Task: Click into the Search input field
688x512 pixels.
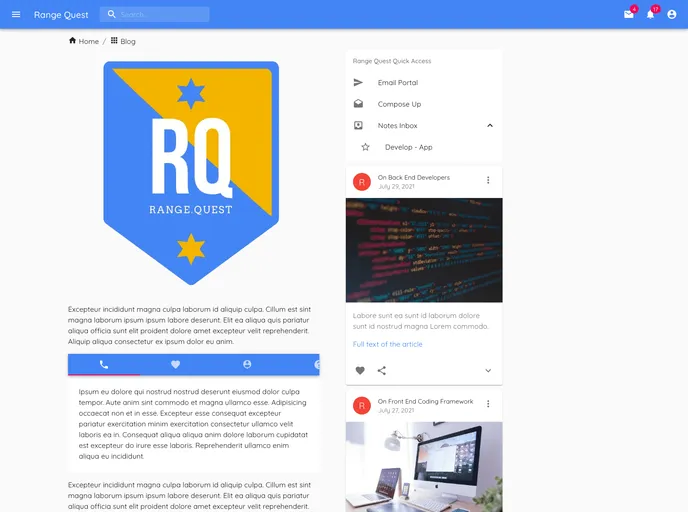Action: pos(160,14)
